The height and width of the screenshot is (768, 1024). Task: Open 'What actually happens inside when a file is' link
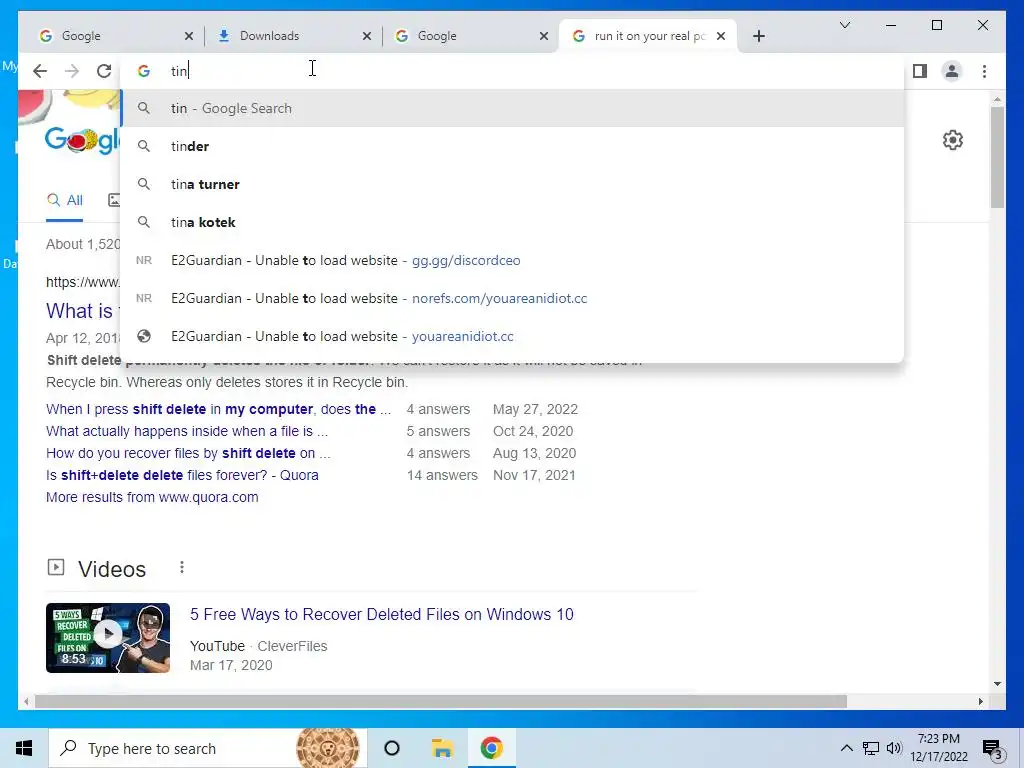click(x=187, y=431)
